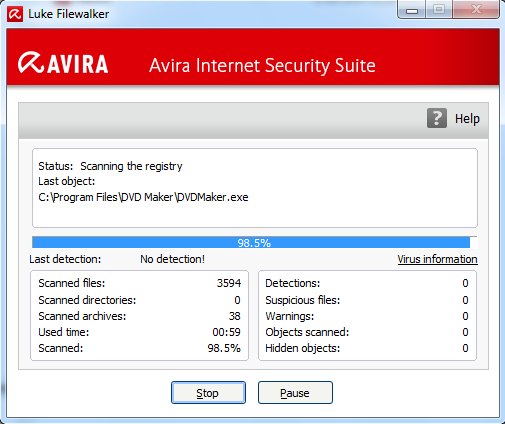505x424 pixels.
Task: Open the Virus information link
Action: point(437,259)
